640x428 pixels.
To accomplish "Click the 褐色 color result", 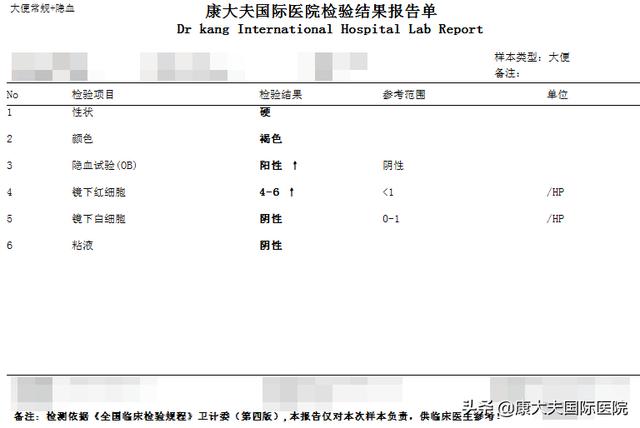I will click(270, 139).
